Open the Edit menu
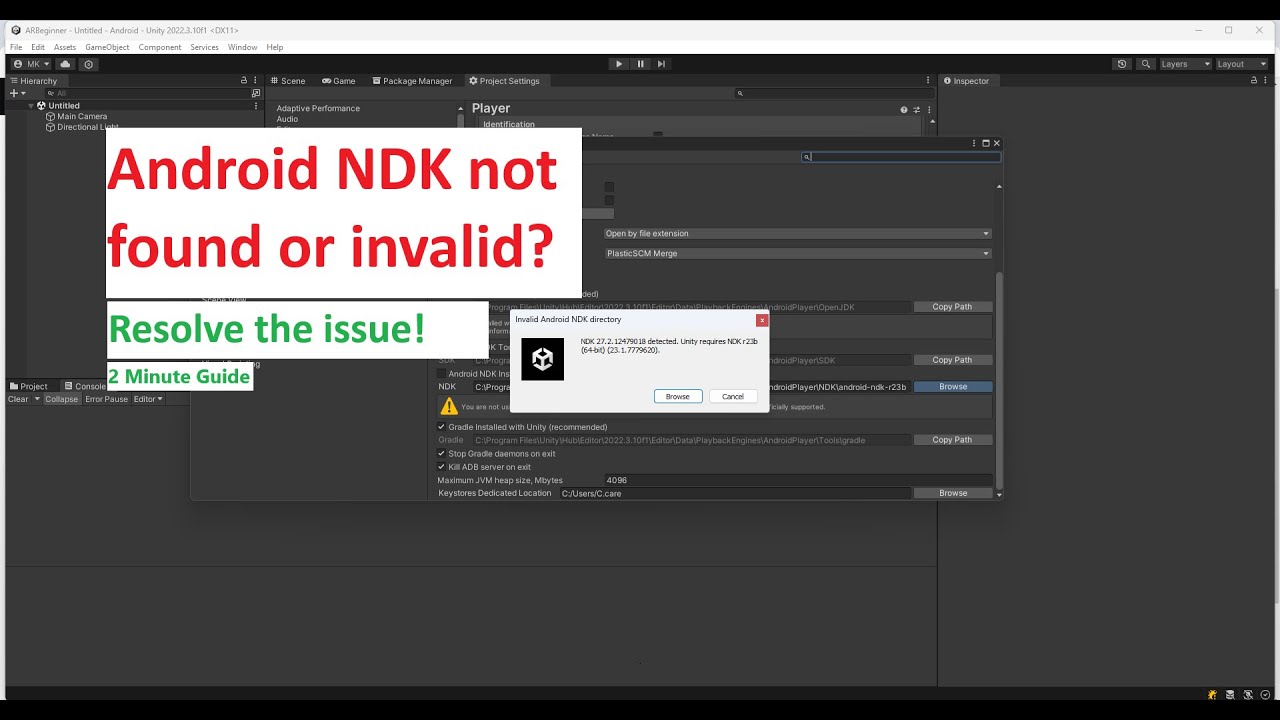The height and width of the screenshot is (720, 1280). click(x=38, y=47)
